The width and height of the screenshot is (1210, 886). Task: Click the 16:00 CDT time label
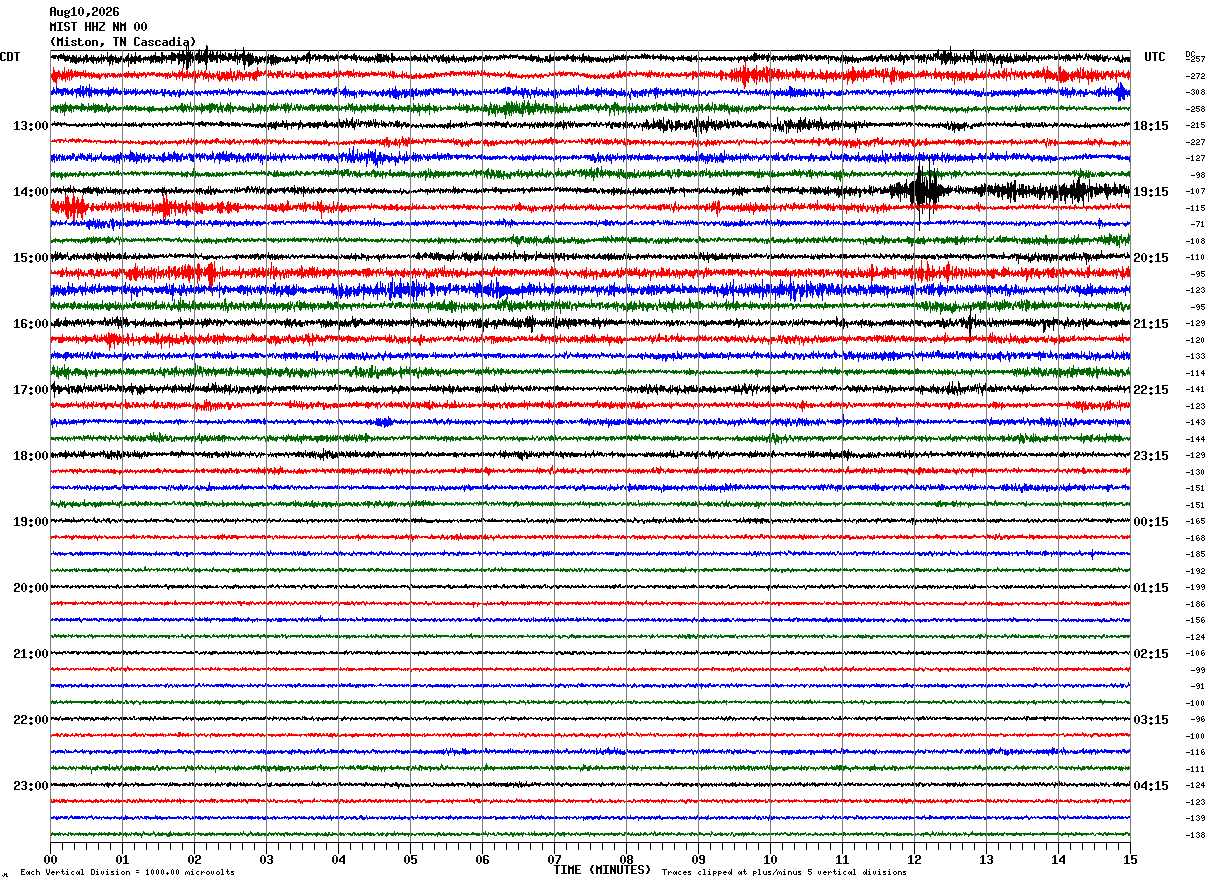pyautogui.click(x=30, y=324)
